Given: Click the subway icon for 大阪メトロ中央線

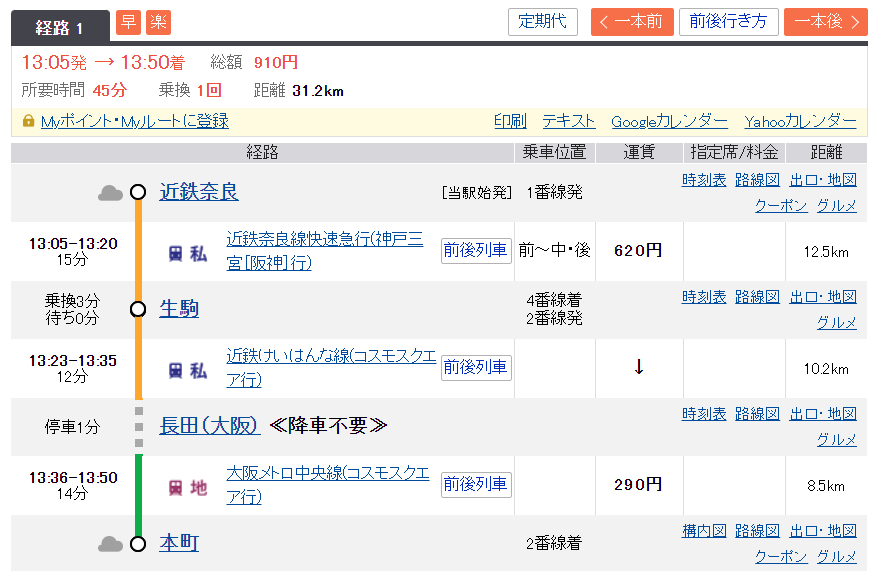Looking at the screenshot, I should point(176,488).
